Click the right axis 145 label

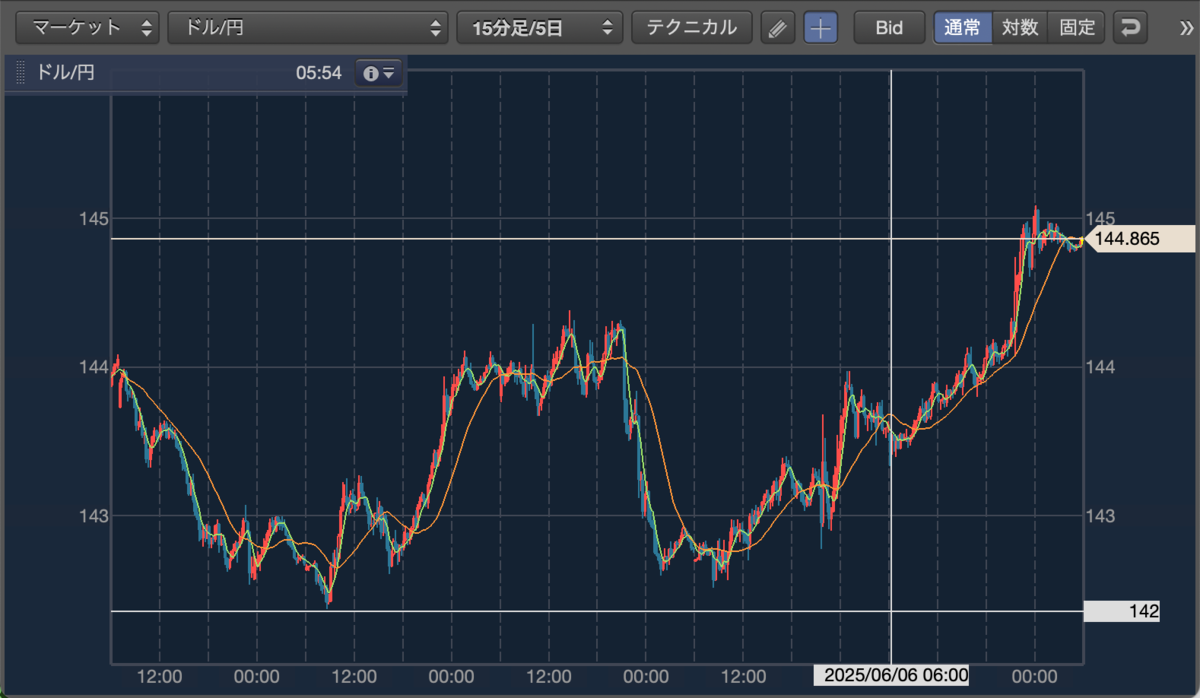coord(1100,218)
